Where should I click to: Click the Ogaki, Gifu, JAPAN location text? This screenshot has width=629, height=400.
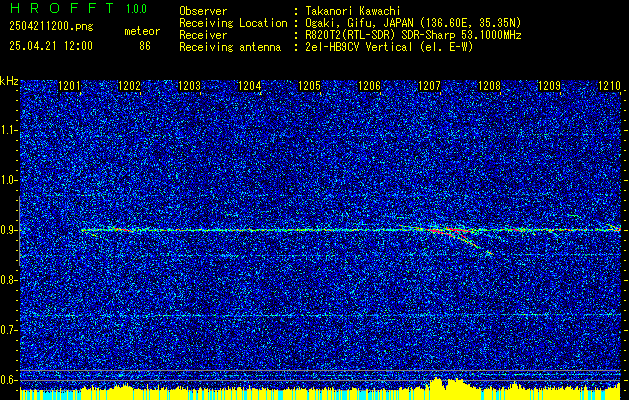pyautogui.click(x=413, y=23)
